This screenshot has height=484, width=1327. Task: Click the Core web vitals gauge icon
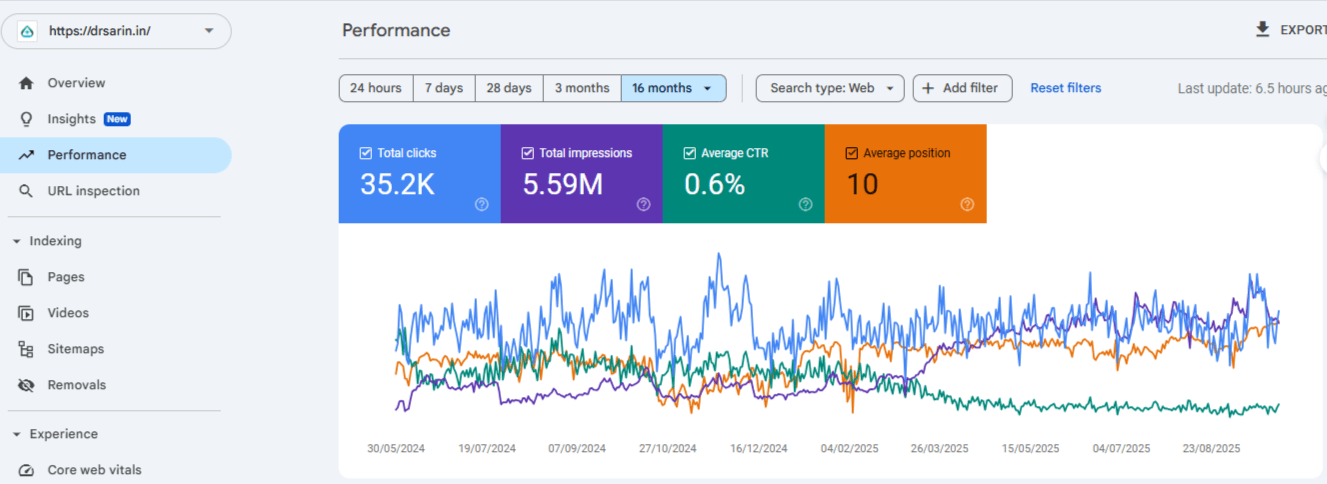(x=26, y=470)
